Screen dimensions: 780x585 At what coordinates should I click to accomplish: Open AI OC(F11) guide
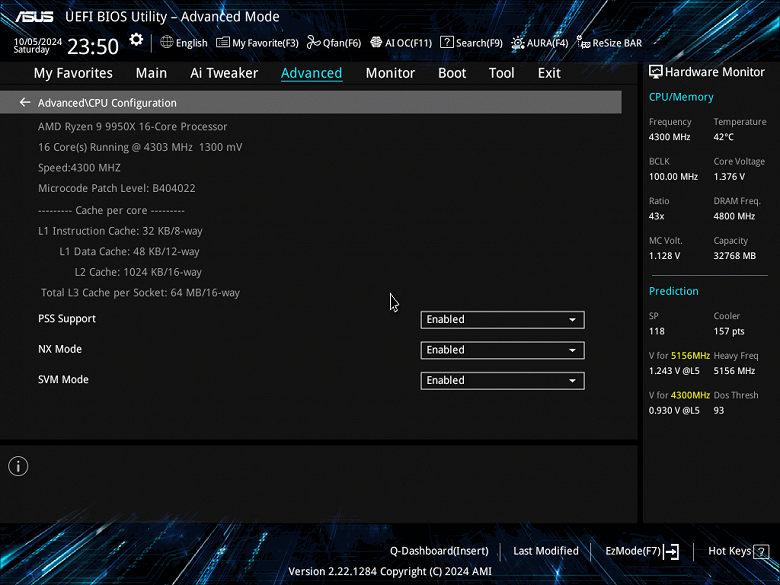pos(401,43)
